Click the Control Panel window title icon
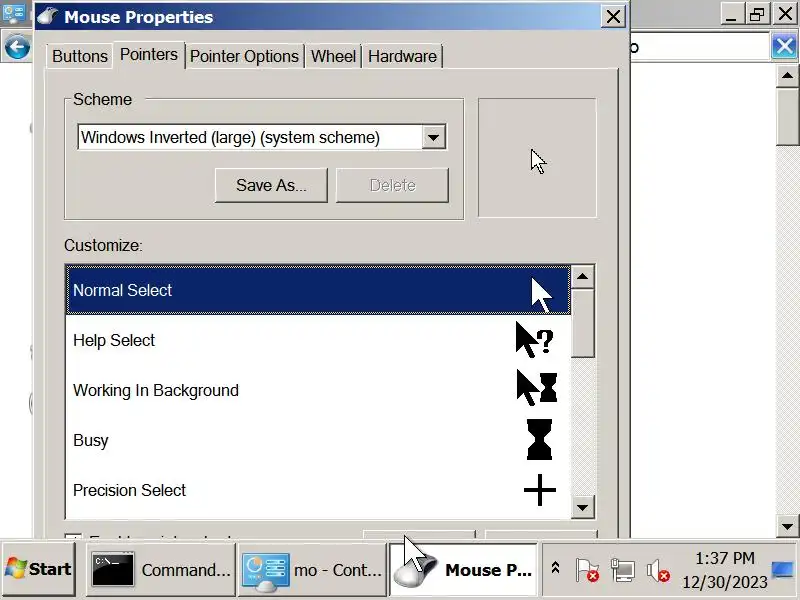 (14, 12)
